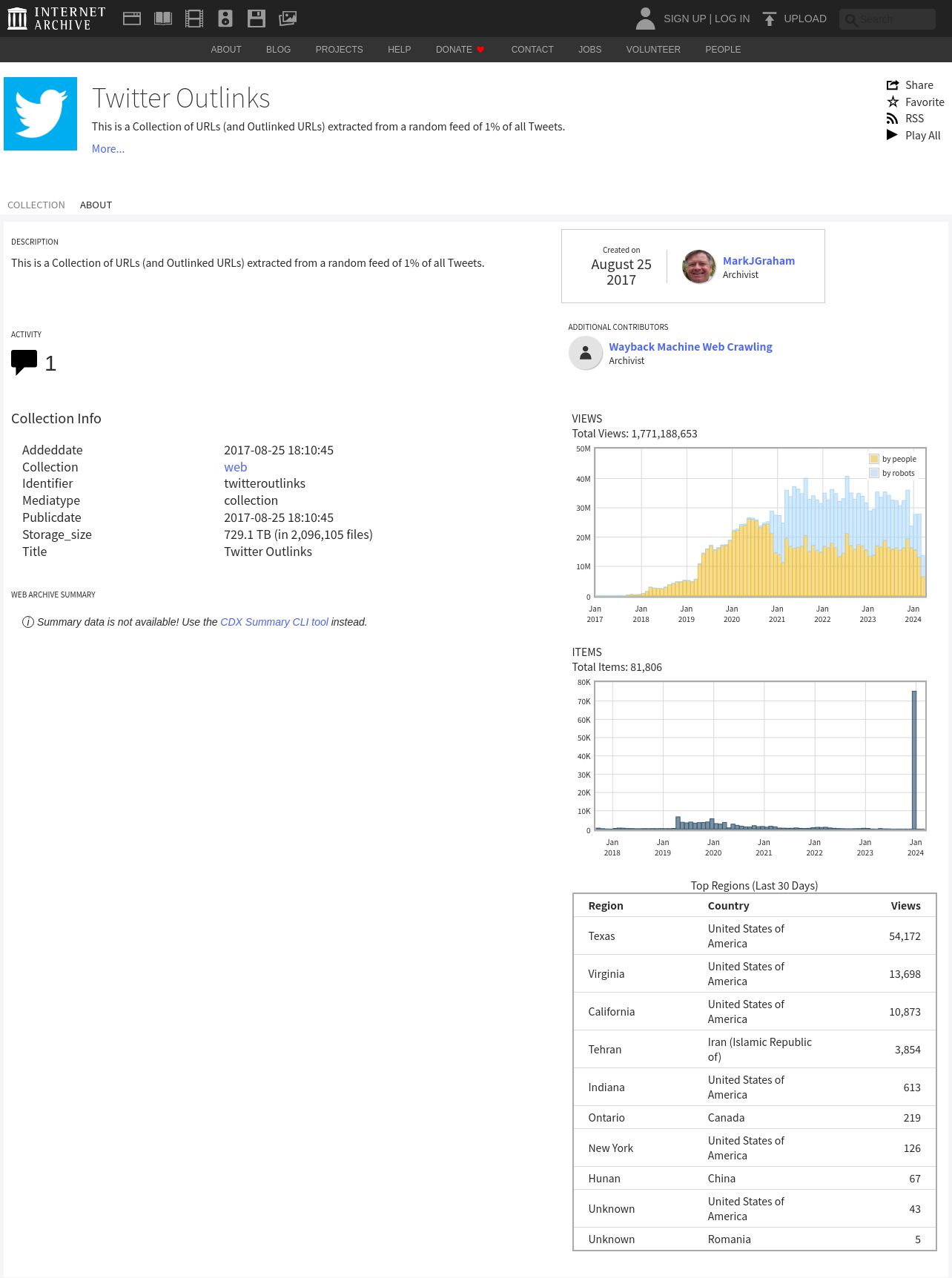
Task: Click the Region column header
Action: [606, 906]
